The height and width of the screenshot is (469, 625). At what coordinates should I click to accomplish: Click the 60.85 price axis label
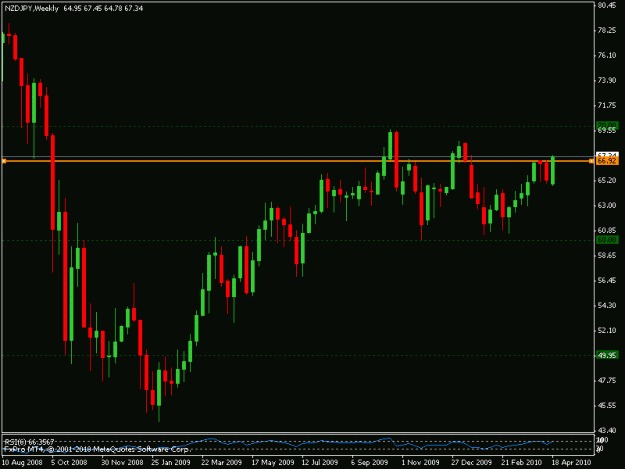pos(607,230)
